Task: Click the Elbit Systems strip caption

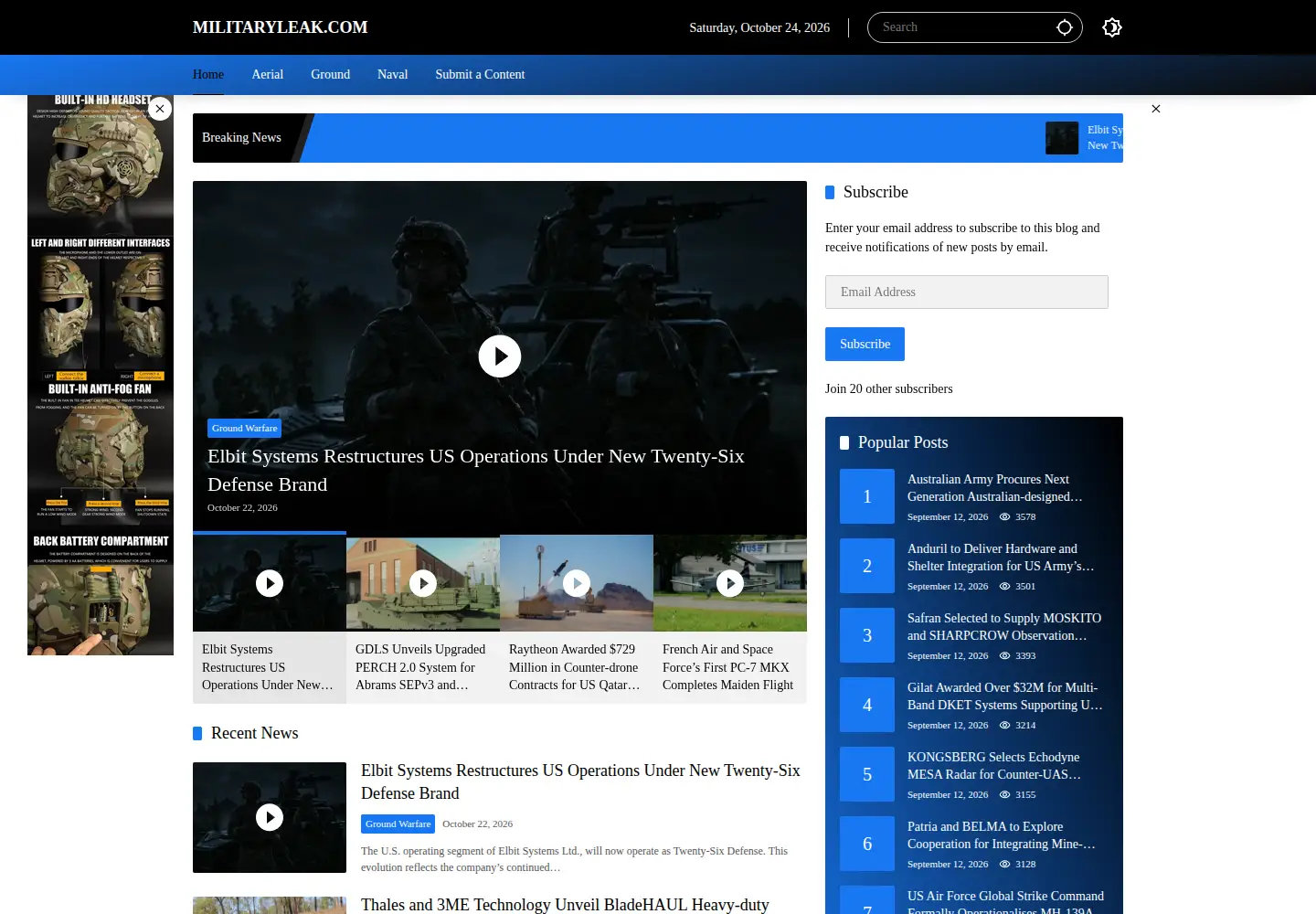Action: pyautogui.click(x=268, y=667)
